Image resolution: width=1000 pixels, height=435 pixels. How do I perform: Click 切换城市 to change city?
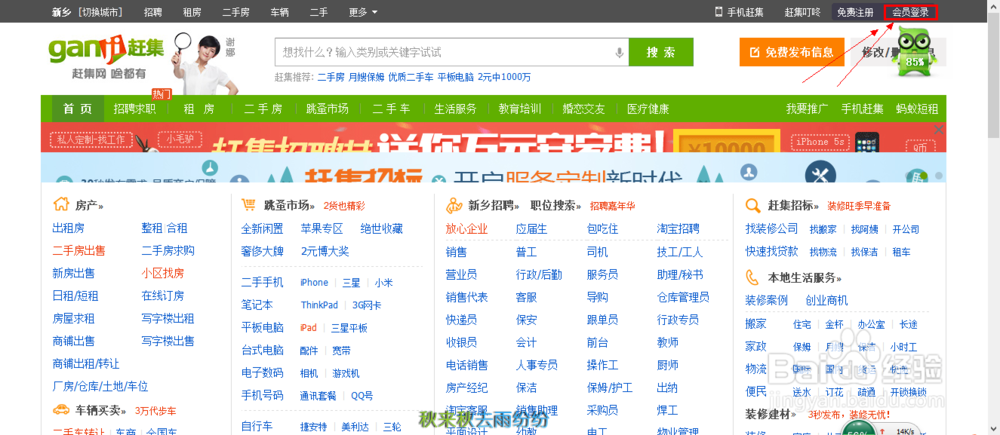click(x=101, y=11)
